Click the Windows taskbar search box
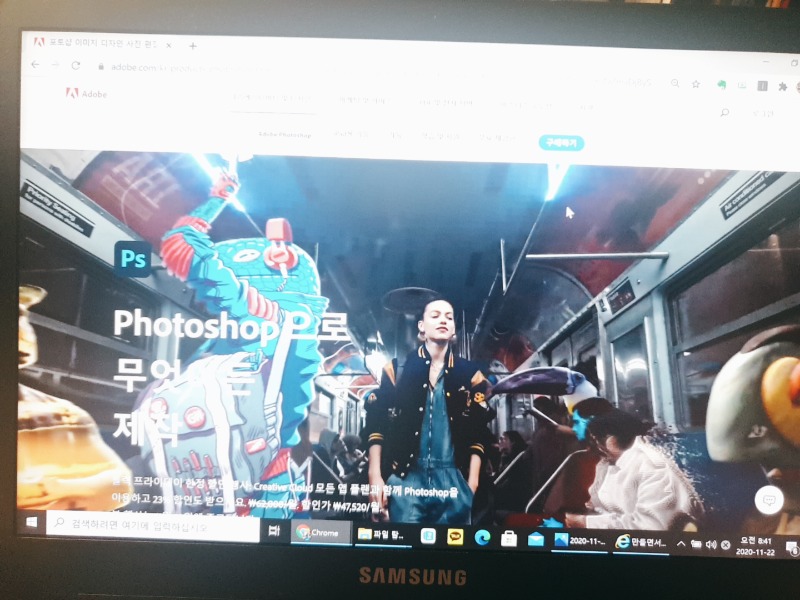 click(153, 526)
